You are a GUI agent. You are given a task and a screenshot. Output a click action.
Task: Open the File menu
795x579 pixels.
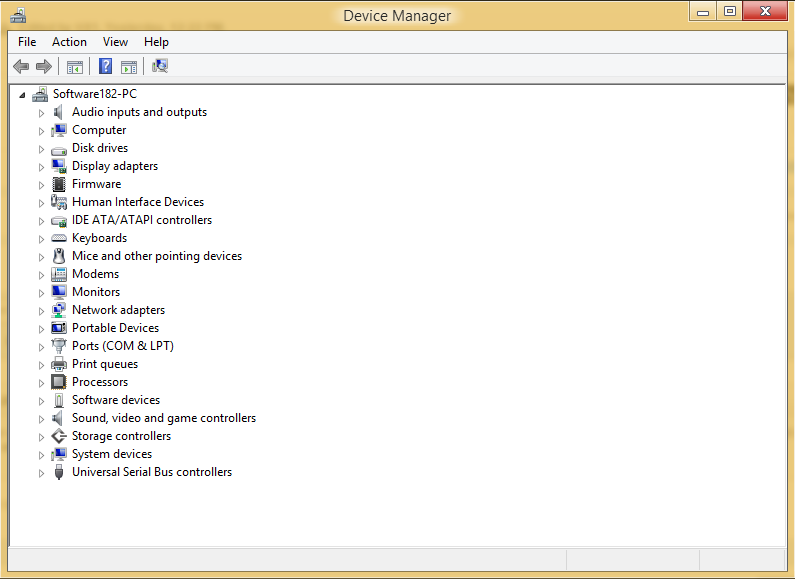tap(27, 42)
